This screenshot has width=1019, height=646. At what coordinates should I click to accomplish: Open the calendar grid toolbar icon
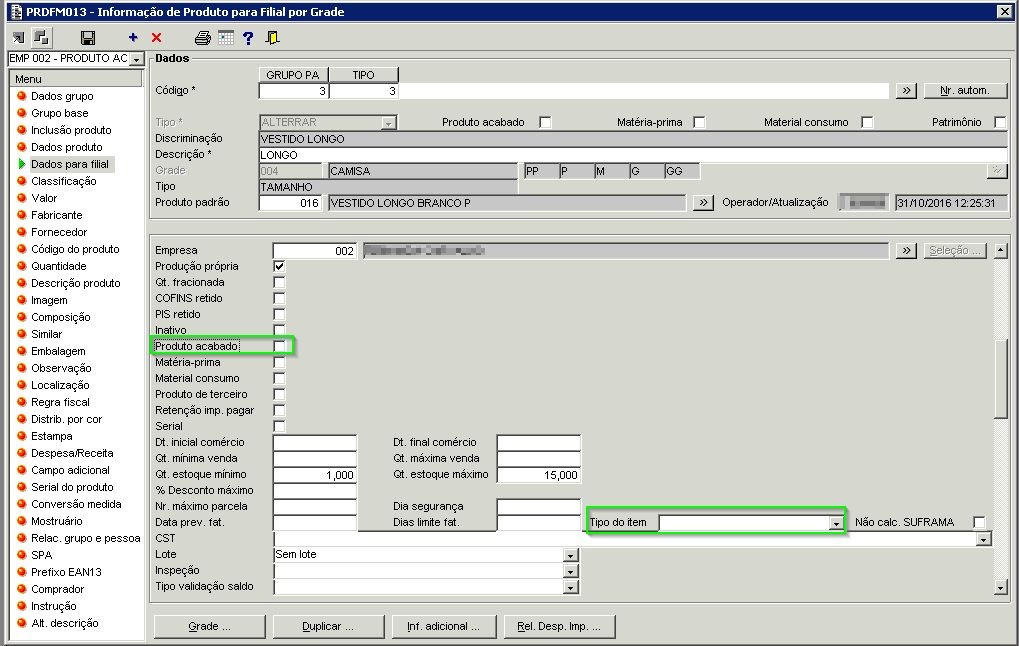click(x=226, y=38)
